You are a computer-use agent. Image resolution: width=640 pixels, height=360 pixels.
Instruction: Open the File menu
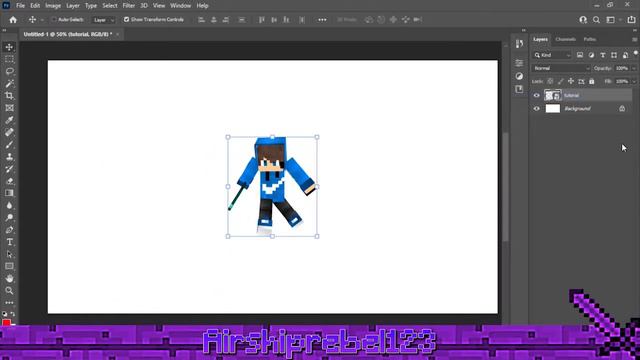pos(20,6)
